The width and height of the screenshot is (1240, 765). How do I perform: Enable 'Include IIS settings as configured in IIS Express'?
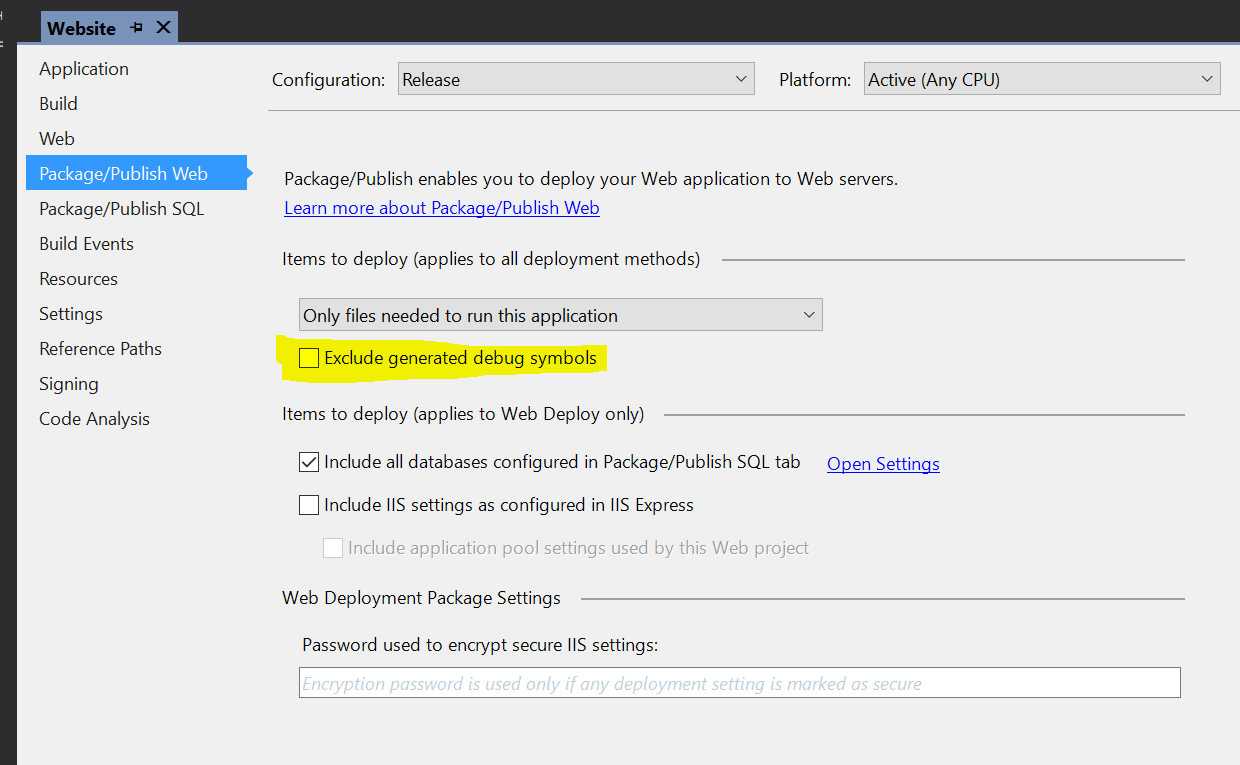point(309,505)
